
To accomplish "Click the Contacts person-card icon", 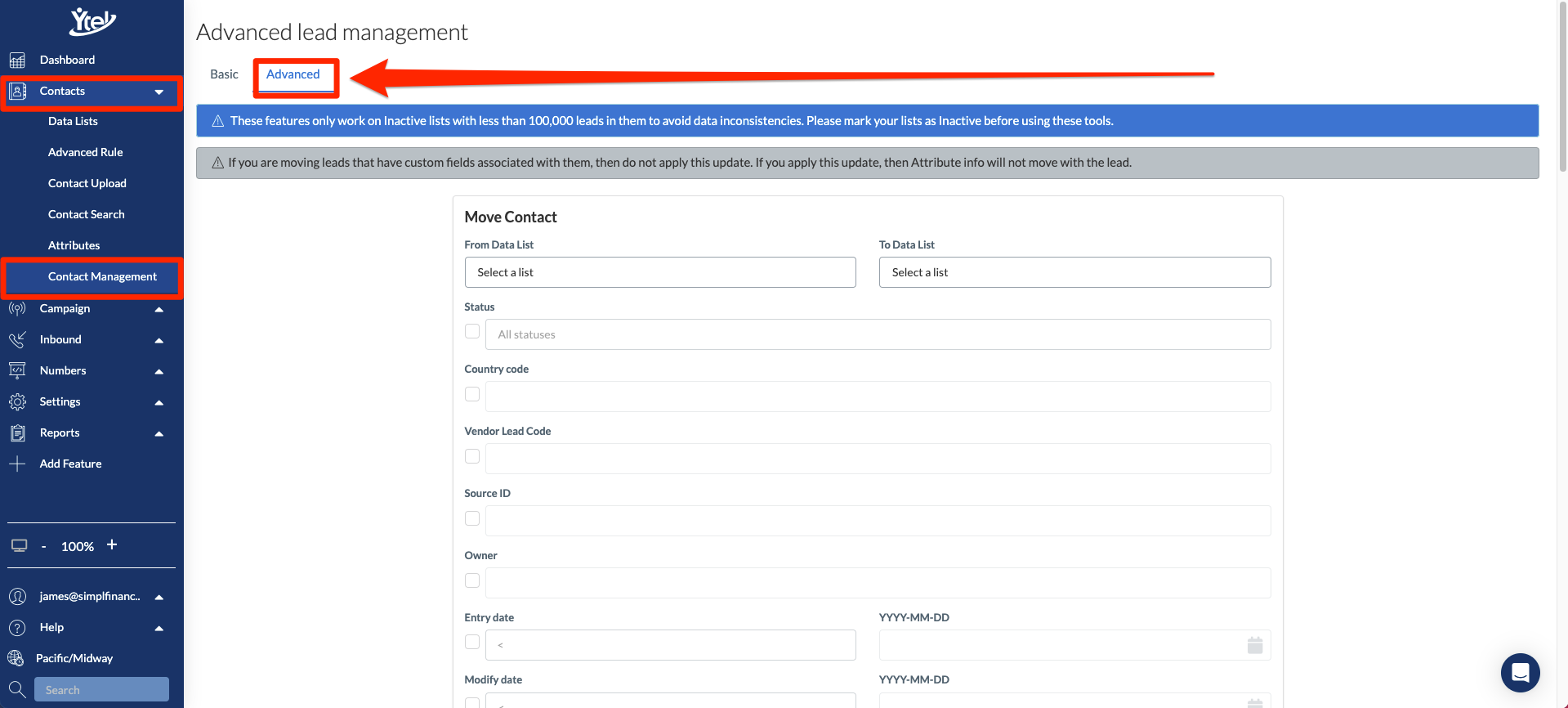I will click(x=17, y=91).
